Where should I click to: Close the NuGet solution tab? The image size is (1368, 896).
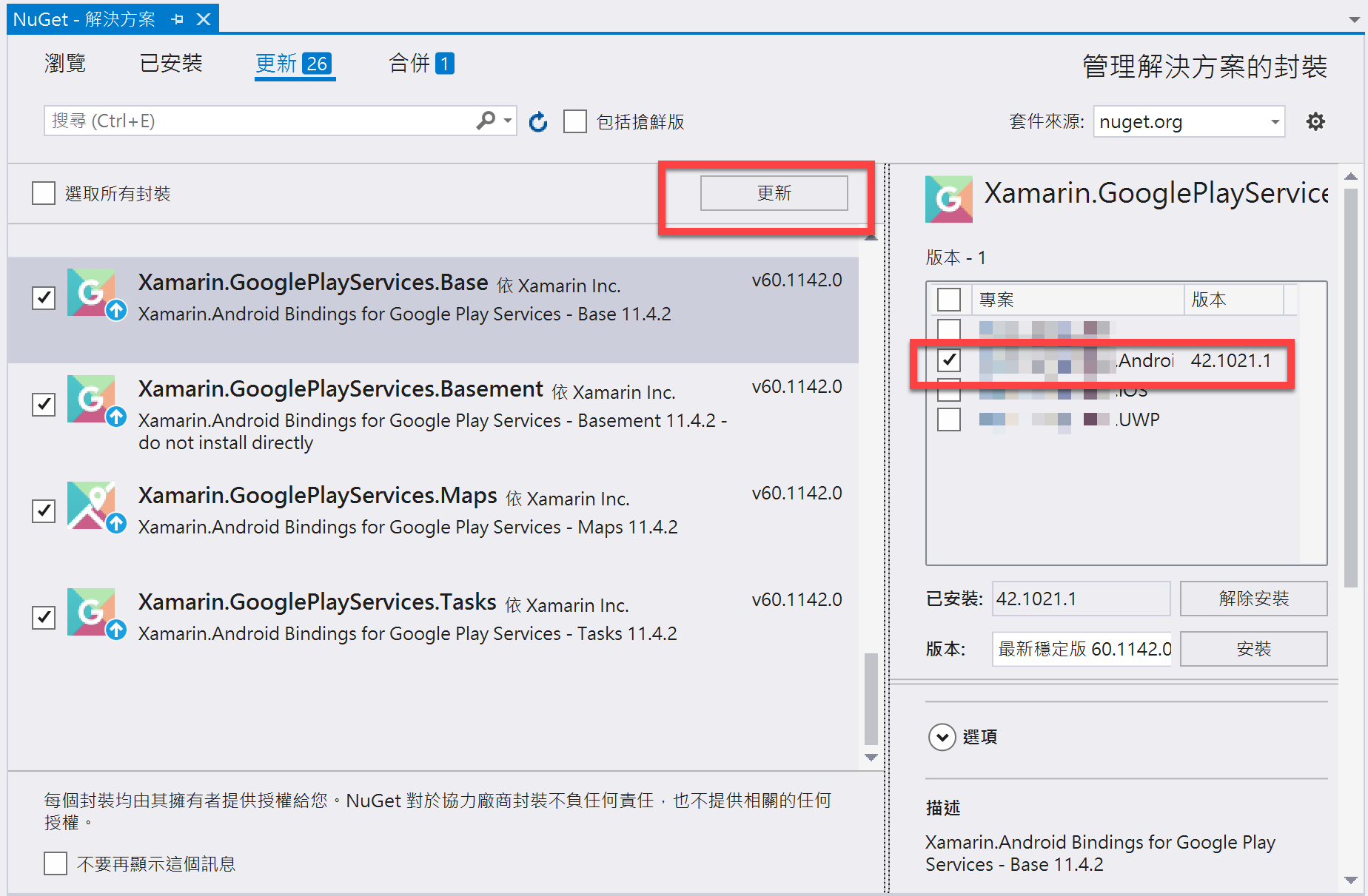pos(204,19)
